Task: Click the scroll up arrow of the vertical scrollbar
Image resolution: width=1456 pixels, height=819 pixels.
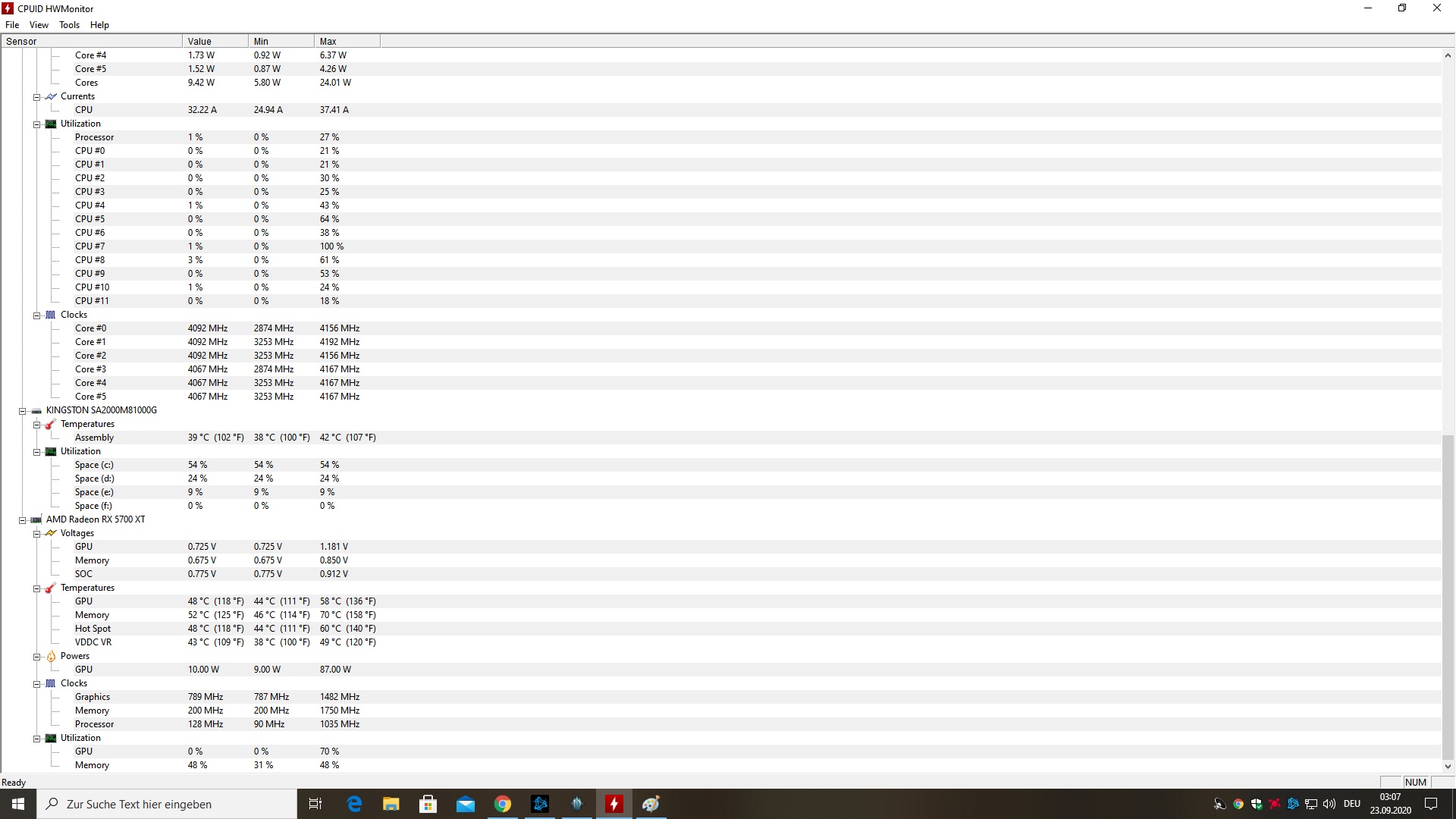Action: 1448,55
